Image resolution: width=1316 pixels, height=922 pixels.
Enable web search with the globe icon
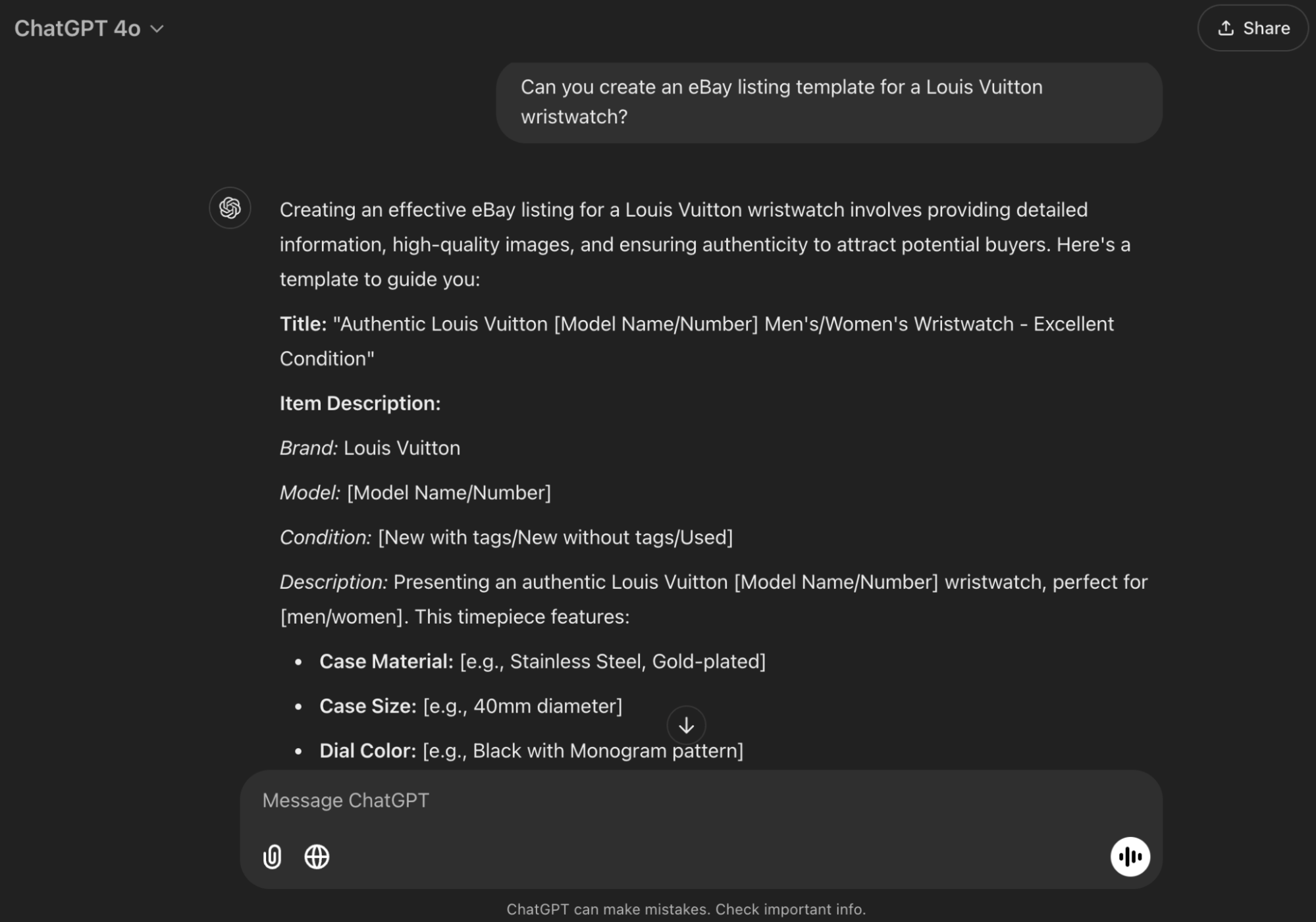pyautogui.click(x=317, y=857)
